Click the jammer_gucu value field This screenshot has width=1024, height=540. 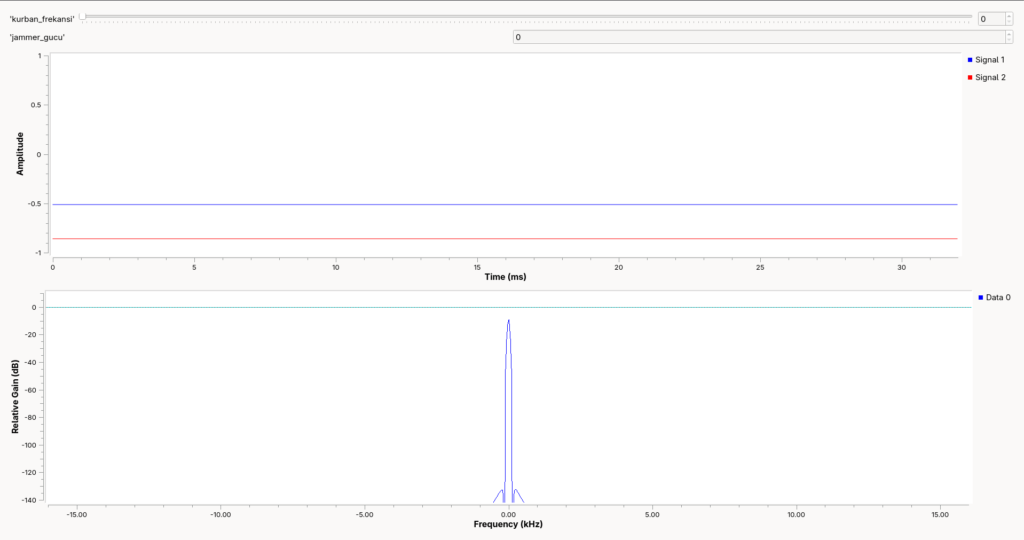pos(759,37)
